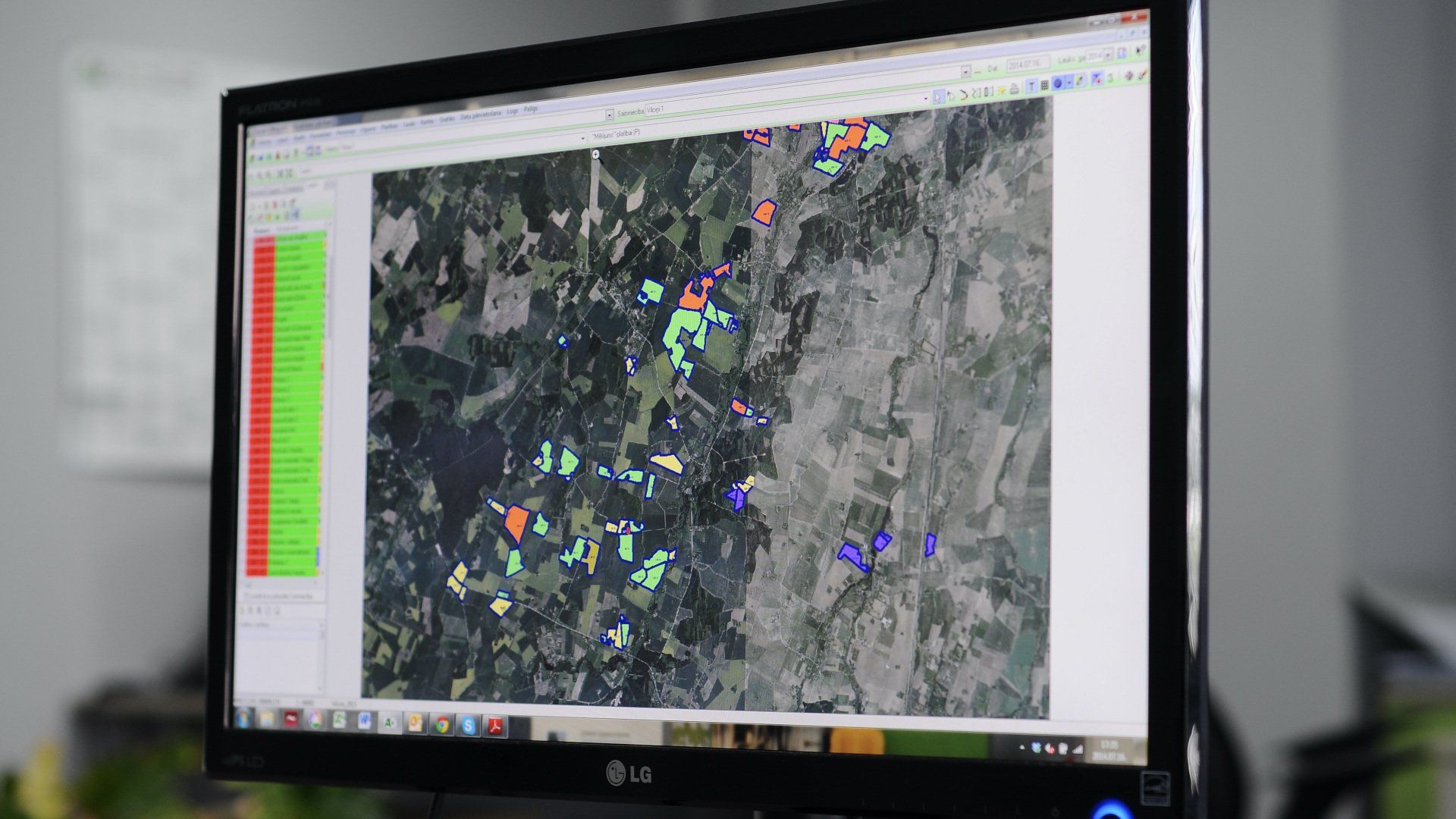Click the black grid icon in toolbar

coord(1044,86)
